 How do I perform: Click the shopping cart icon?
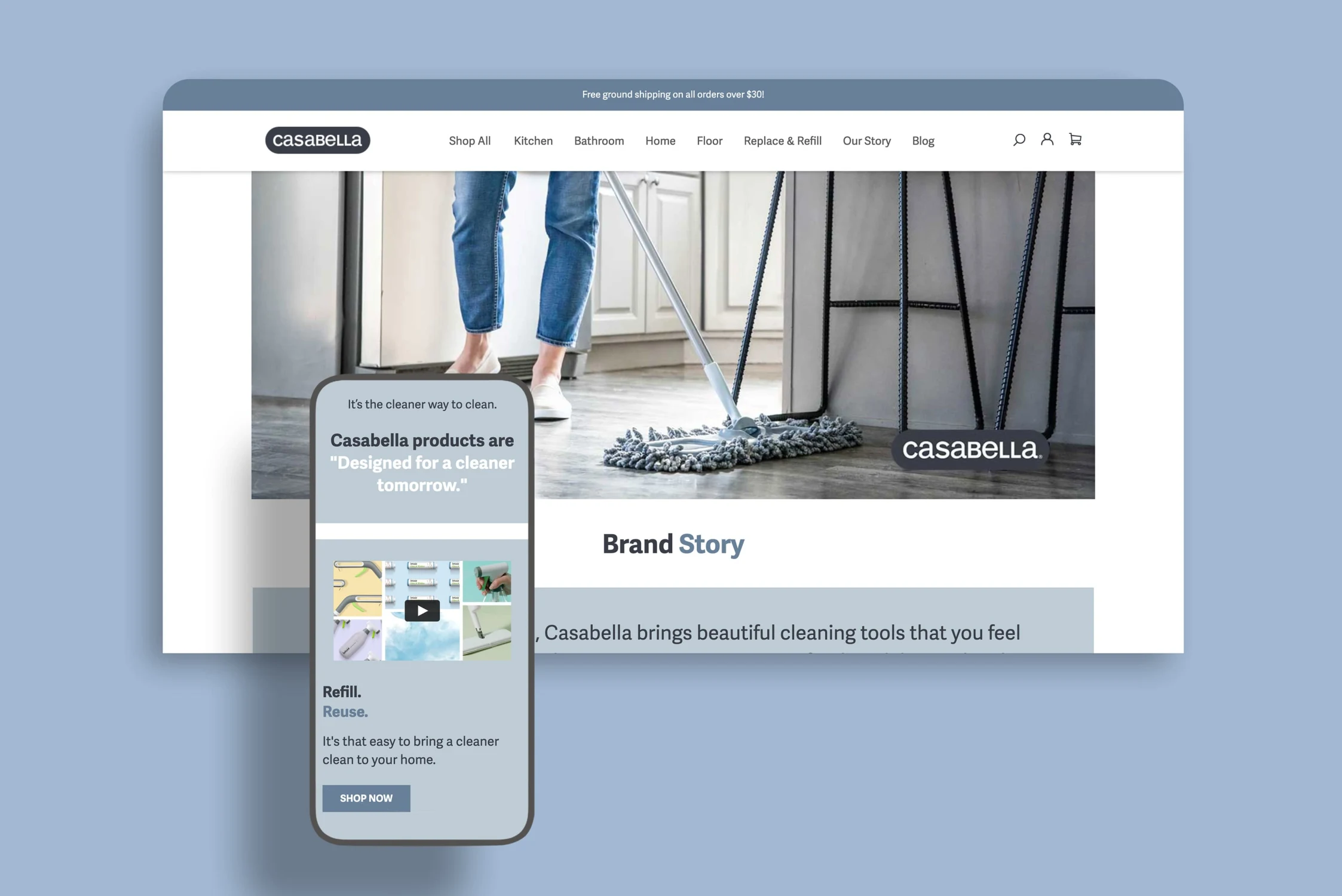[1076, 139]
